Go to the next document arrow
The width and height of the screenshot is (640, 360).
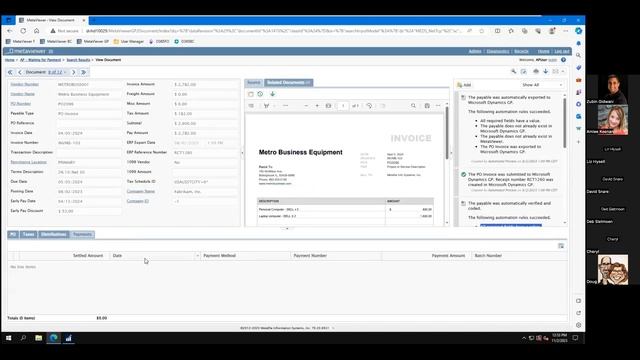click(73, 72)
